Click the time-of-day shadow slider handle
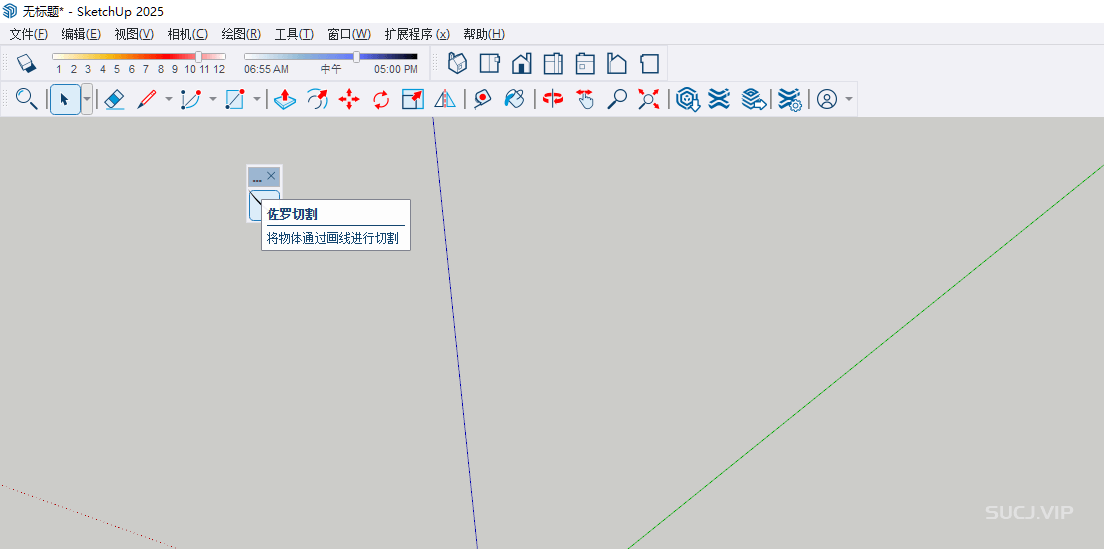Screen dimensions: 1104x549 (356, 57)
